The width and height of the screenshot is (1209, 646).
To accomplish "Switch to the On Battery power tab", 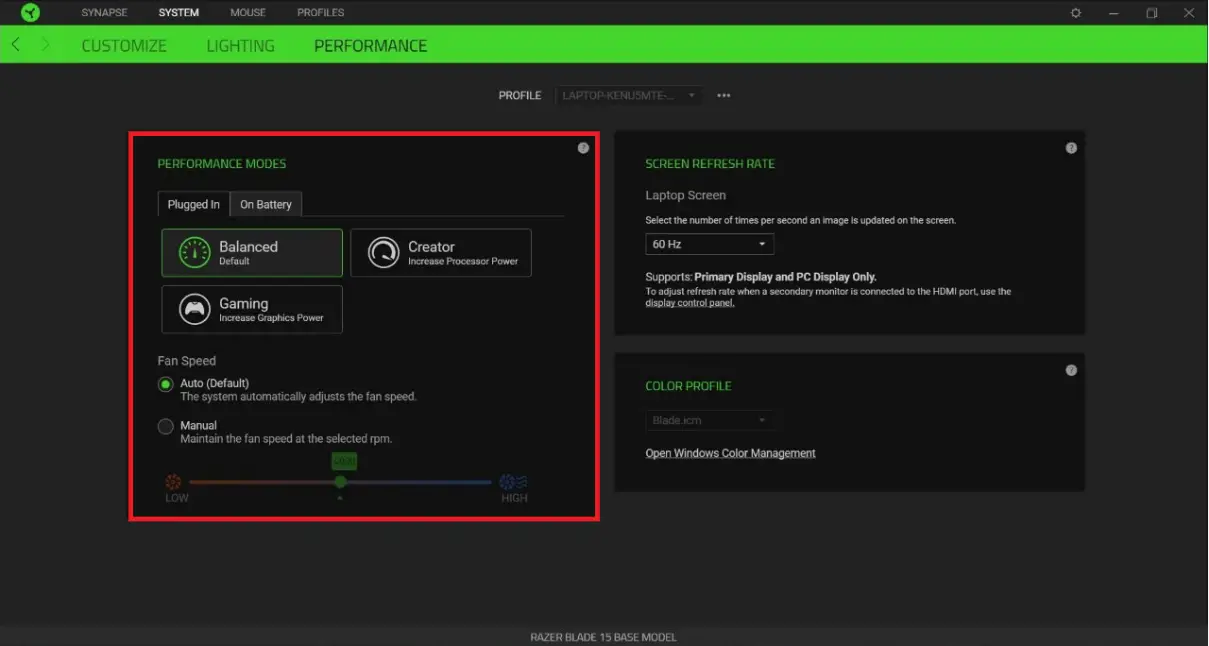I will (265, 204).
